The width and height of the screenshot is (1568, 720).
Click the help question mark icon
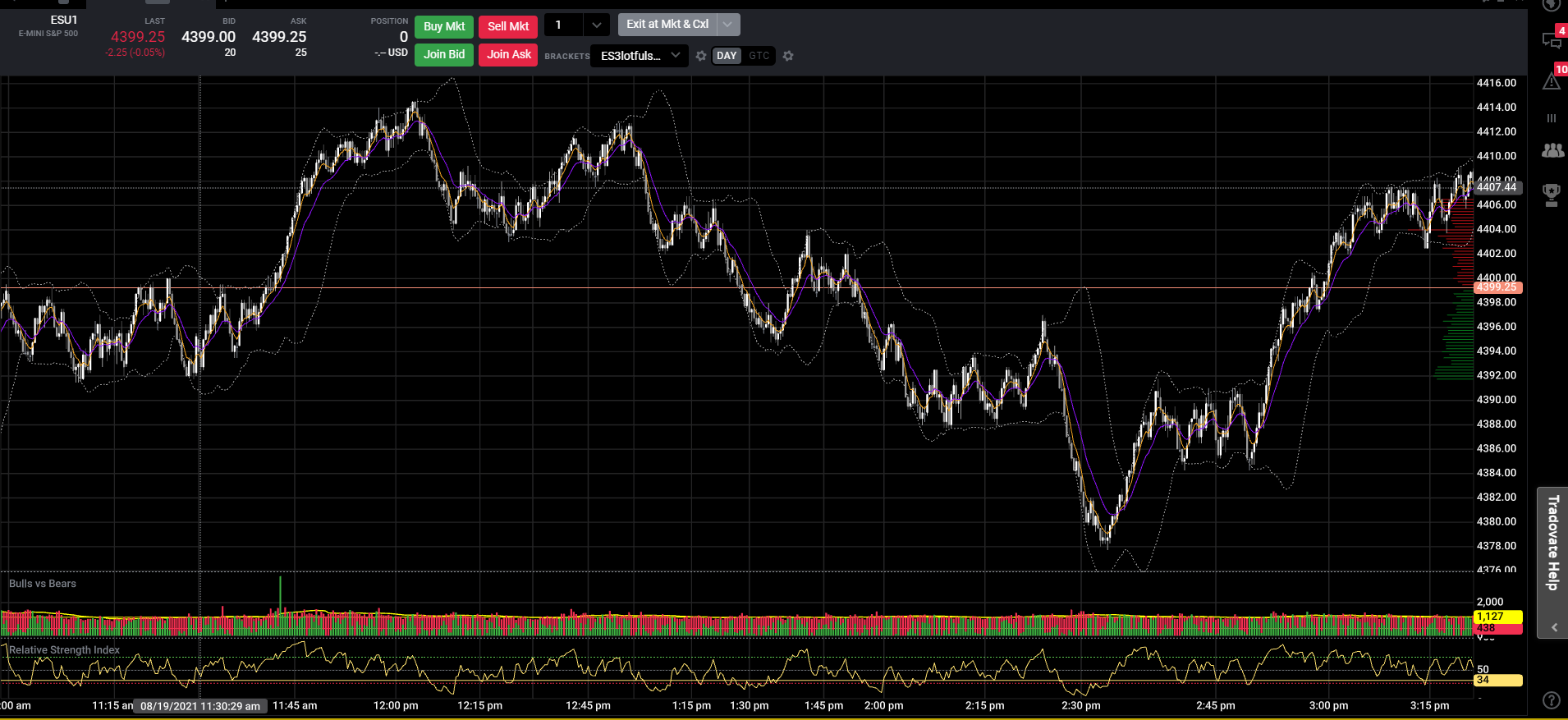(1551, 700)
